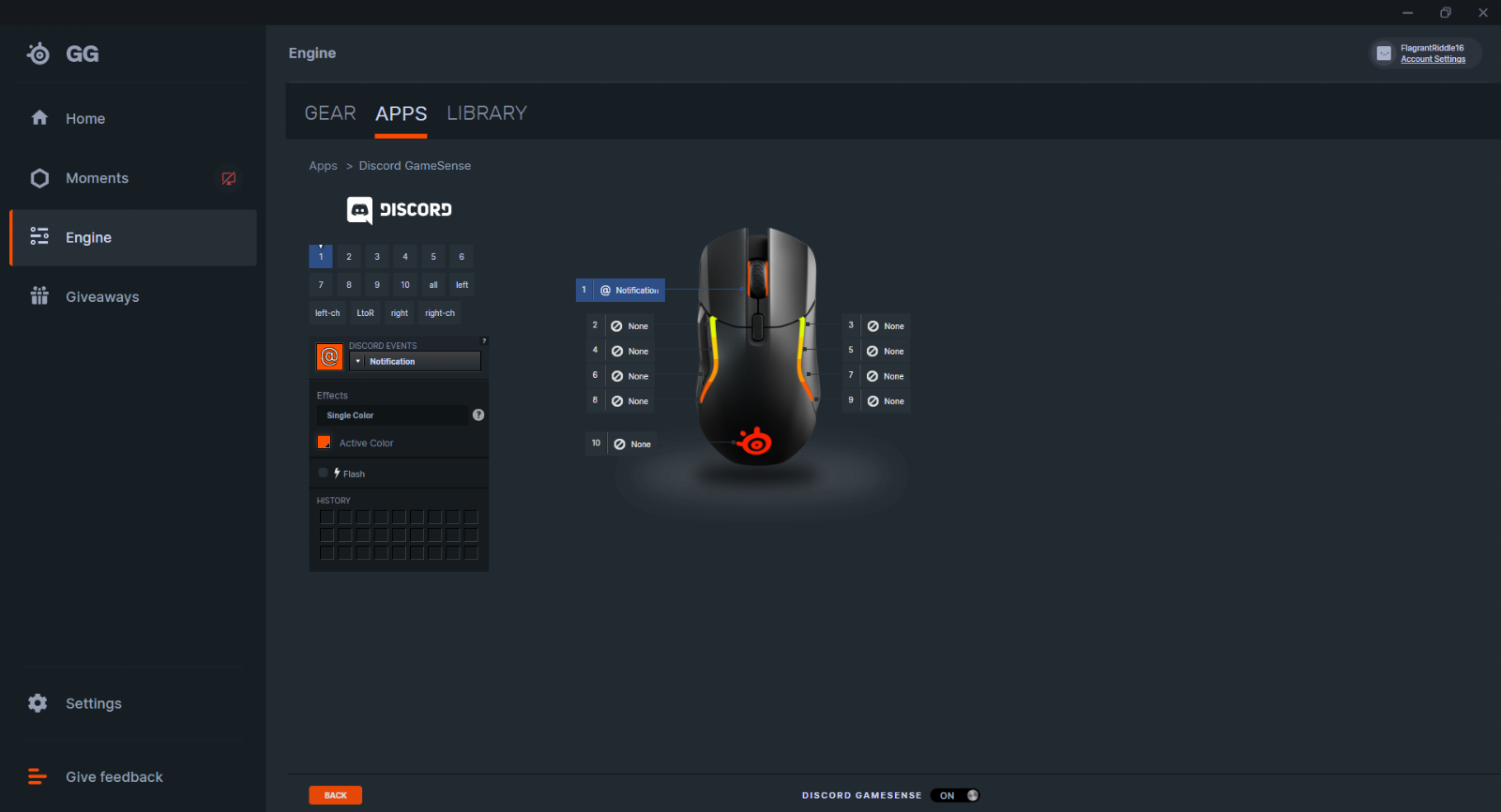Open the Moments hexagon icon

pyautogui.click(x=39, y=178)
